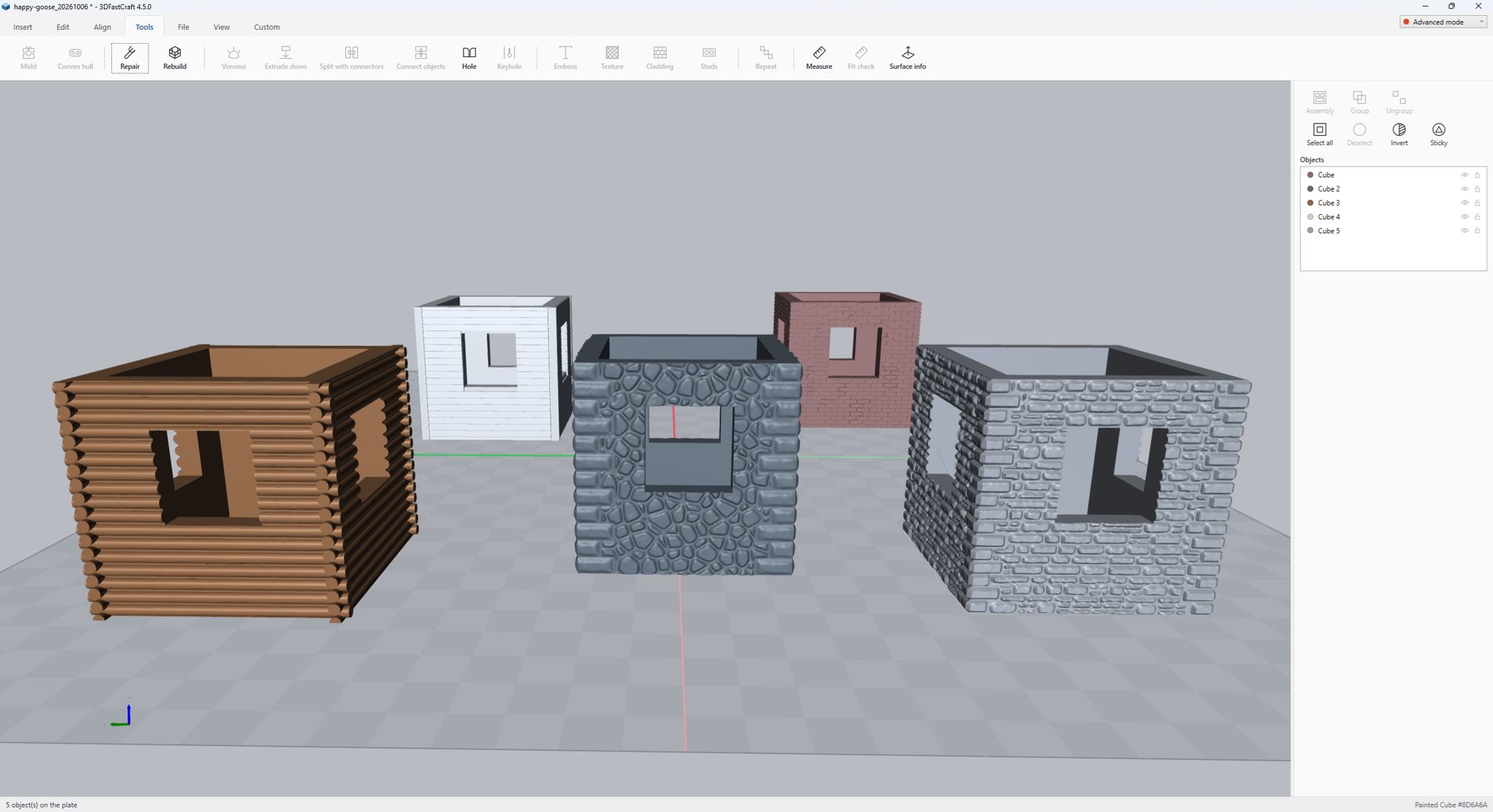Lock the Cube object padlock

tap(1477, 175)
